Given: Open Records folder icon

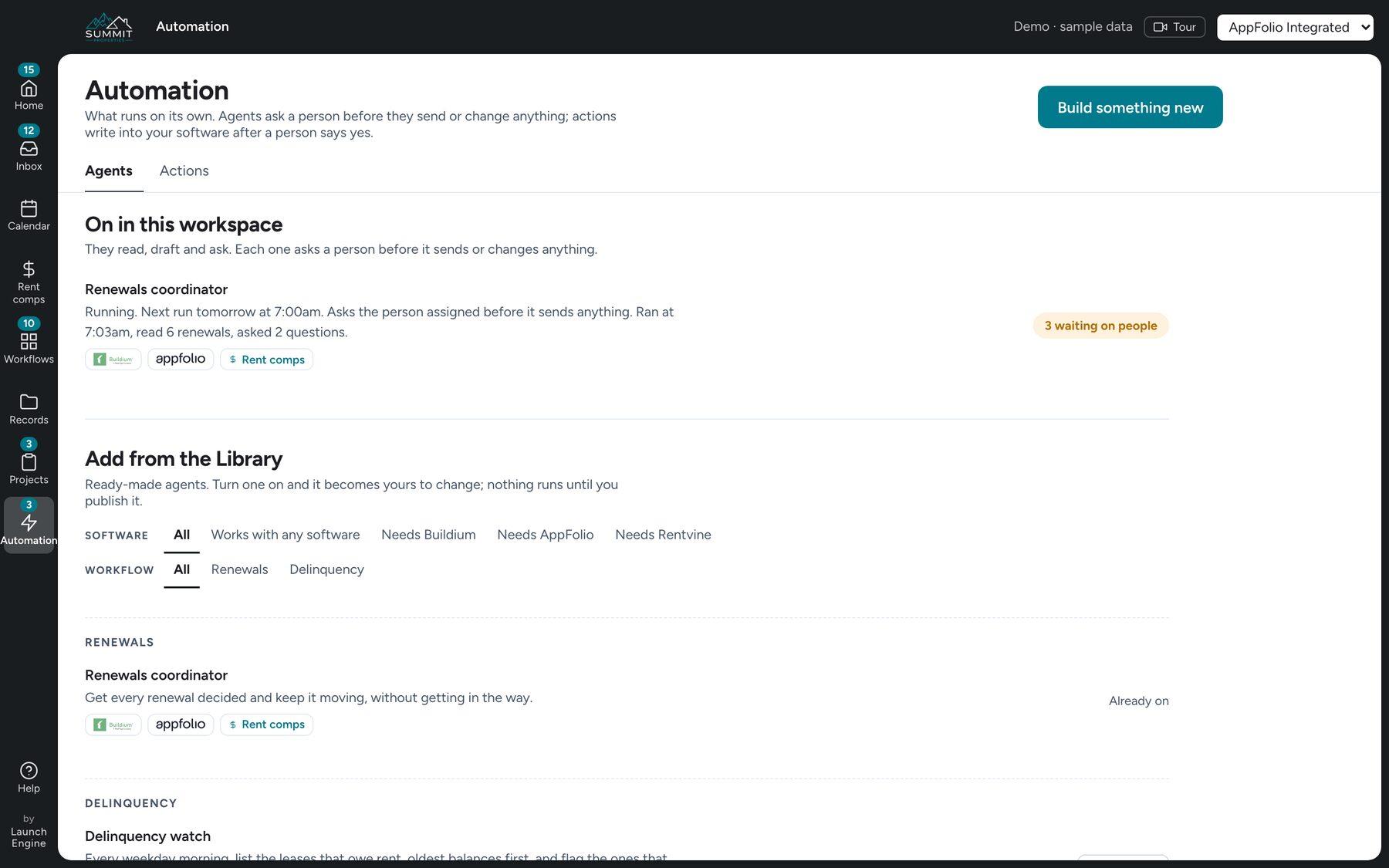Looking at the screenshot, I should coord(29,409).
